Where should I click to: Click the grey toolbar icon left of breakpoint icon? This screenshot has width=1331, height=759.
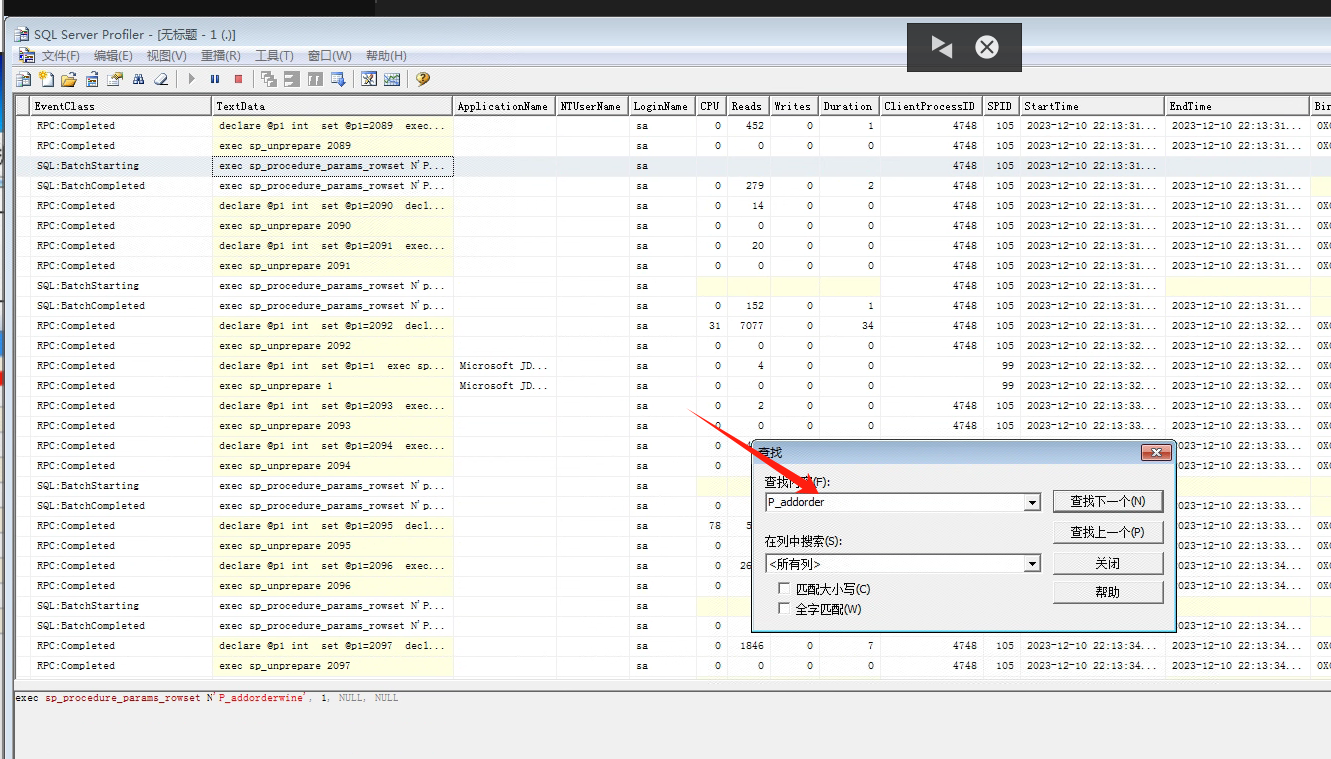click(292, 79)
